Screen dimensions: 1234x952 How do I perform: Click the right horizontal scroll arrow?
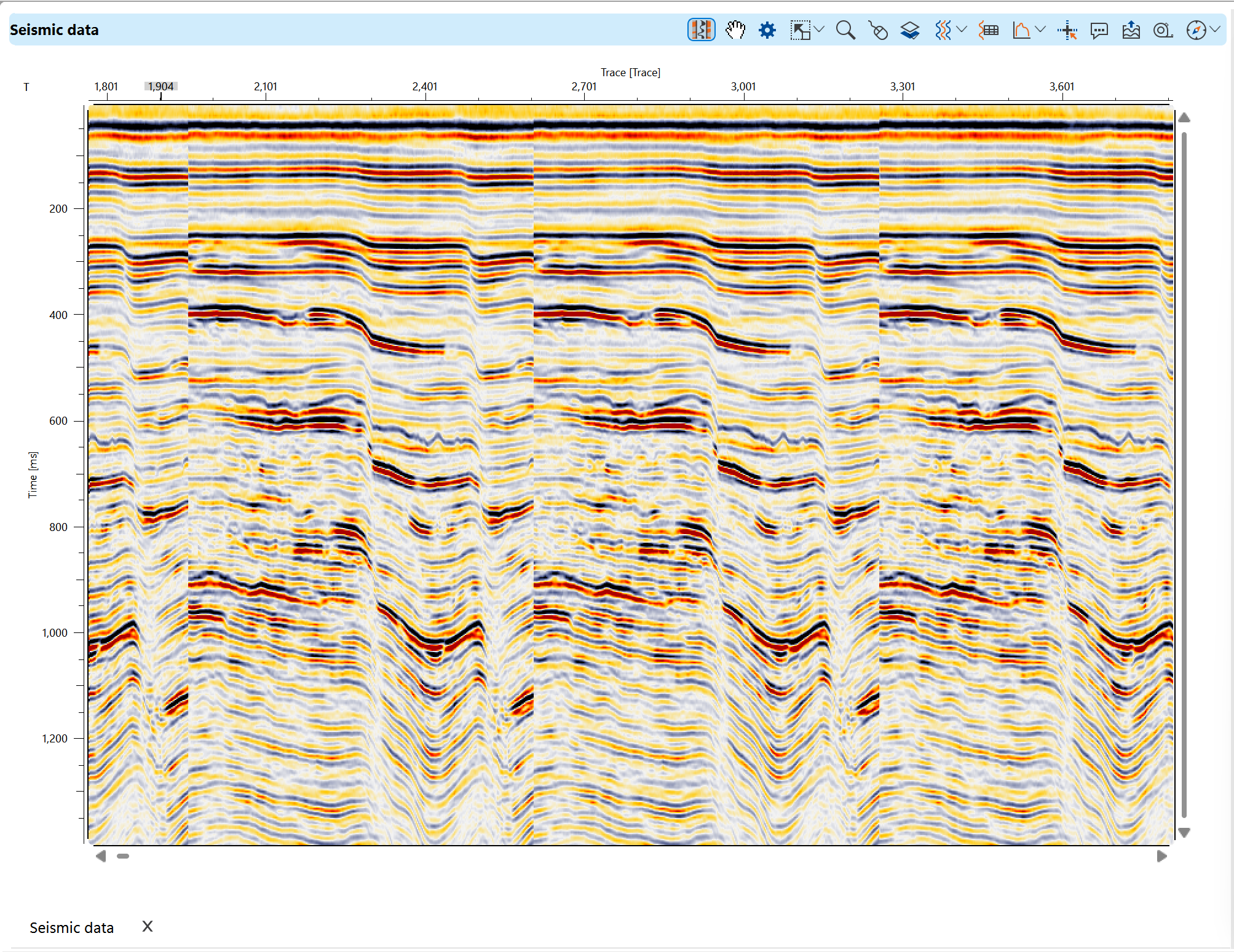click(x=1161, y=855)
